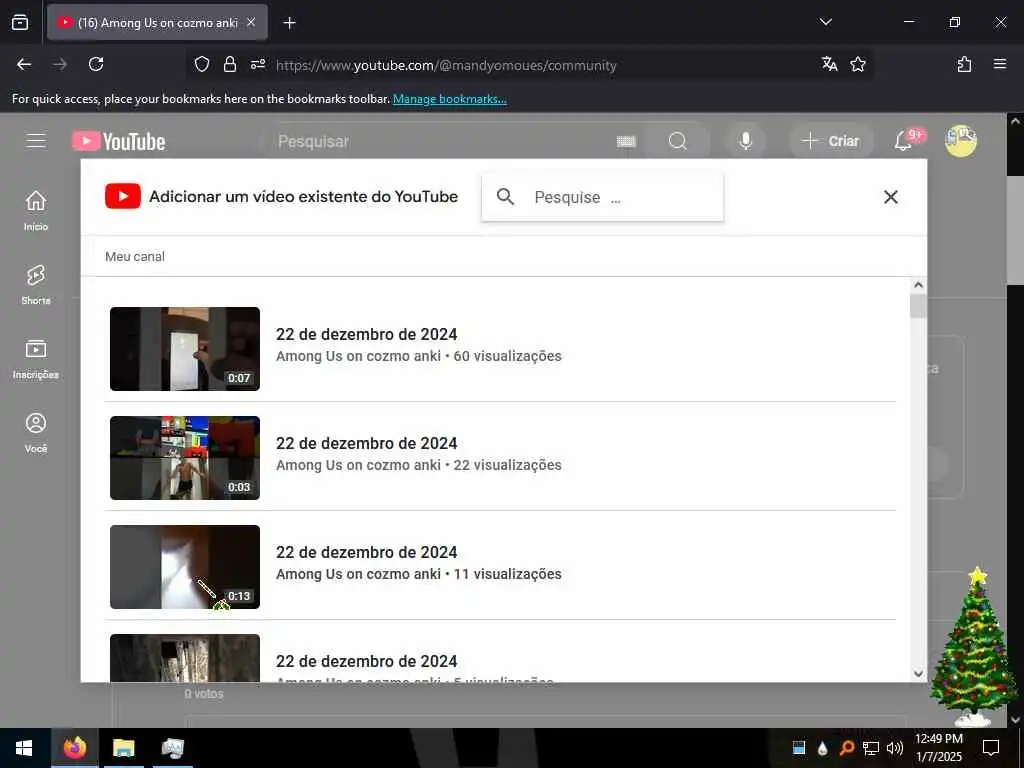Viewport: 1024px width, 768px height.
Task: Close the add existing video dialog
Action: click(x=890, y=197)
